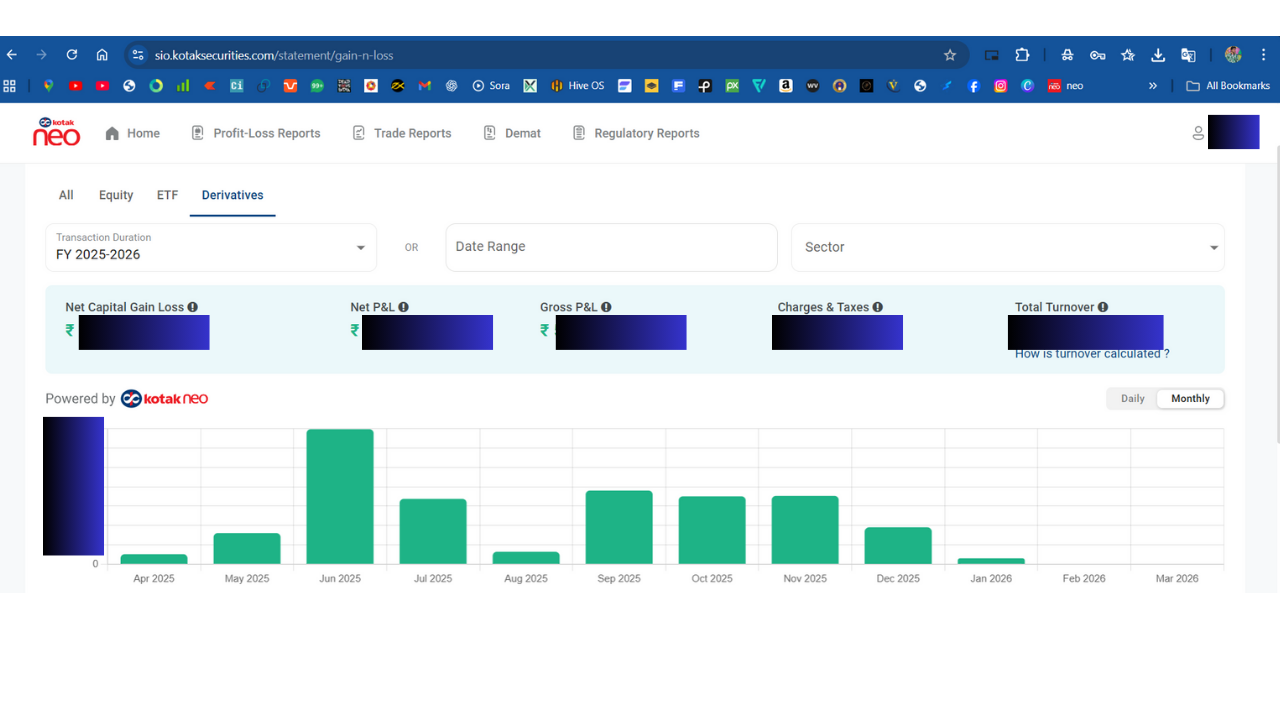Click the info icon beside Charges & Taxes

click(878, 307)
